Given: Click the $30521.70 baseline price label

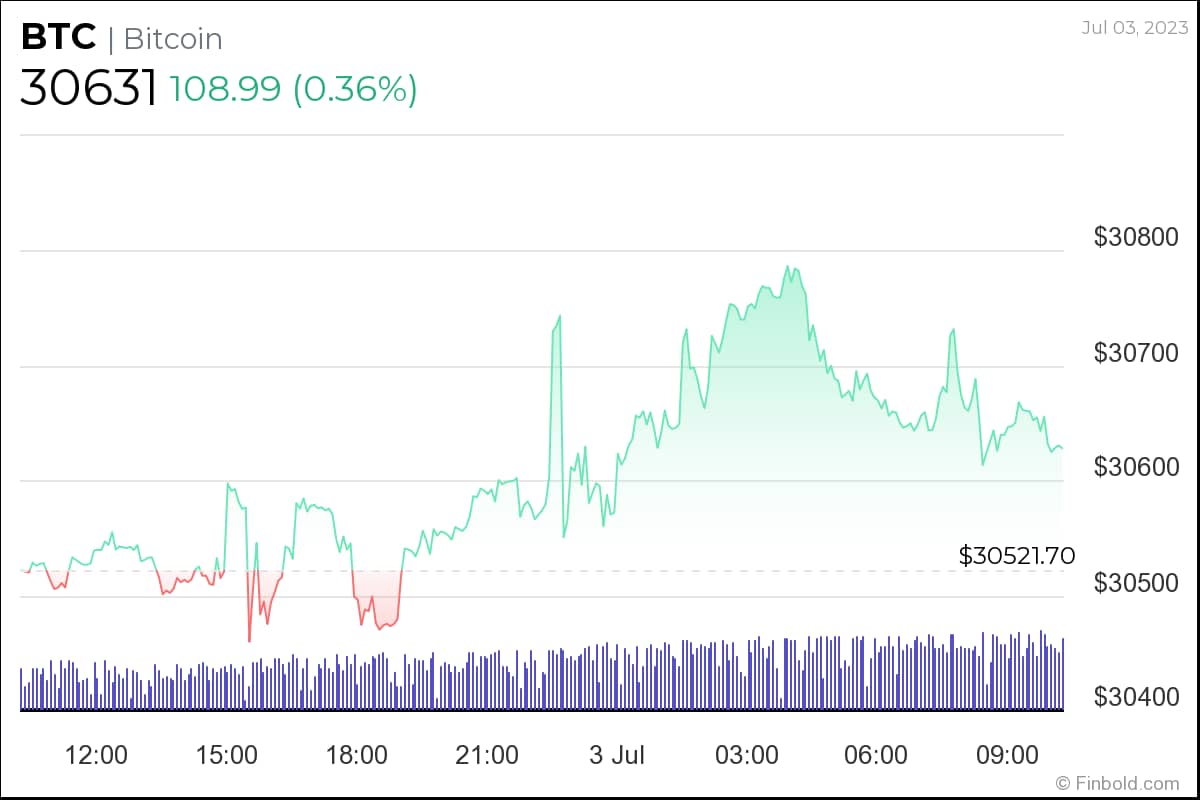Looking at the screenshot, I should 1016,556.
